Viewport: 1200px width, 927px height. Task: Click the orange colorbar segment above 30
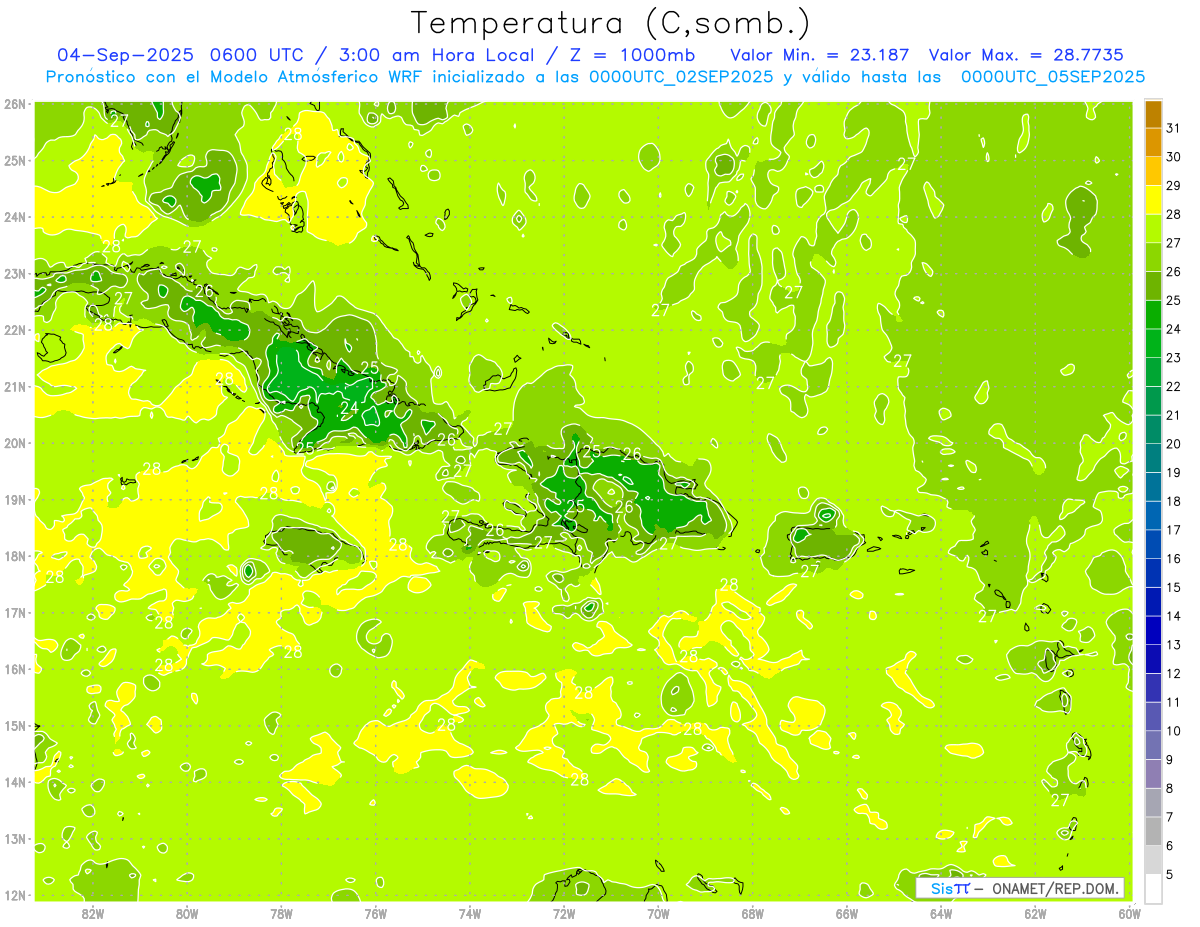(1153, 143)
